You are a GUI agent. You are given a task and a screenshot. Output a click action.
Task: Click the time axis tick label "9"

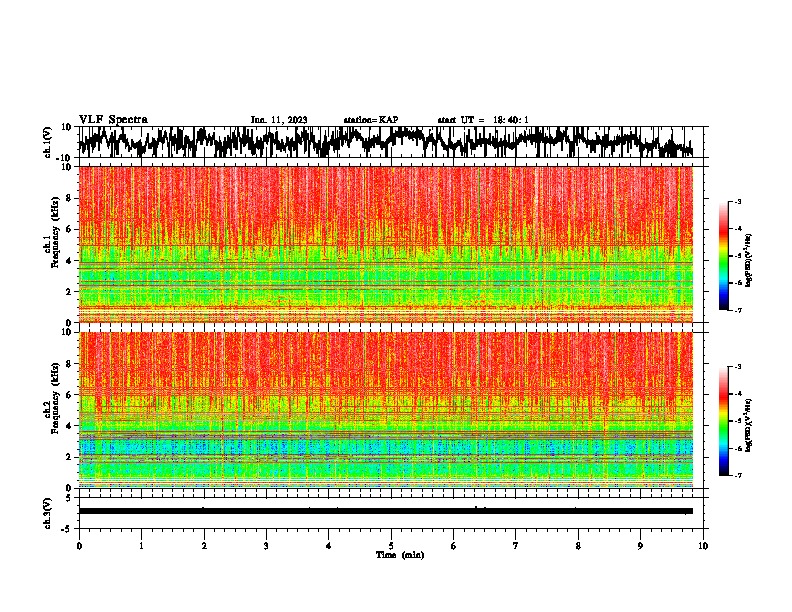point(640,546)
